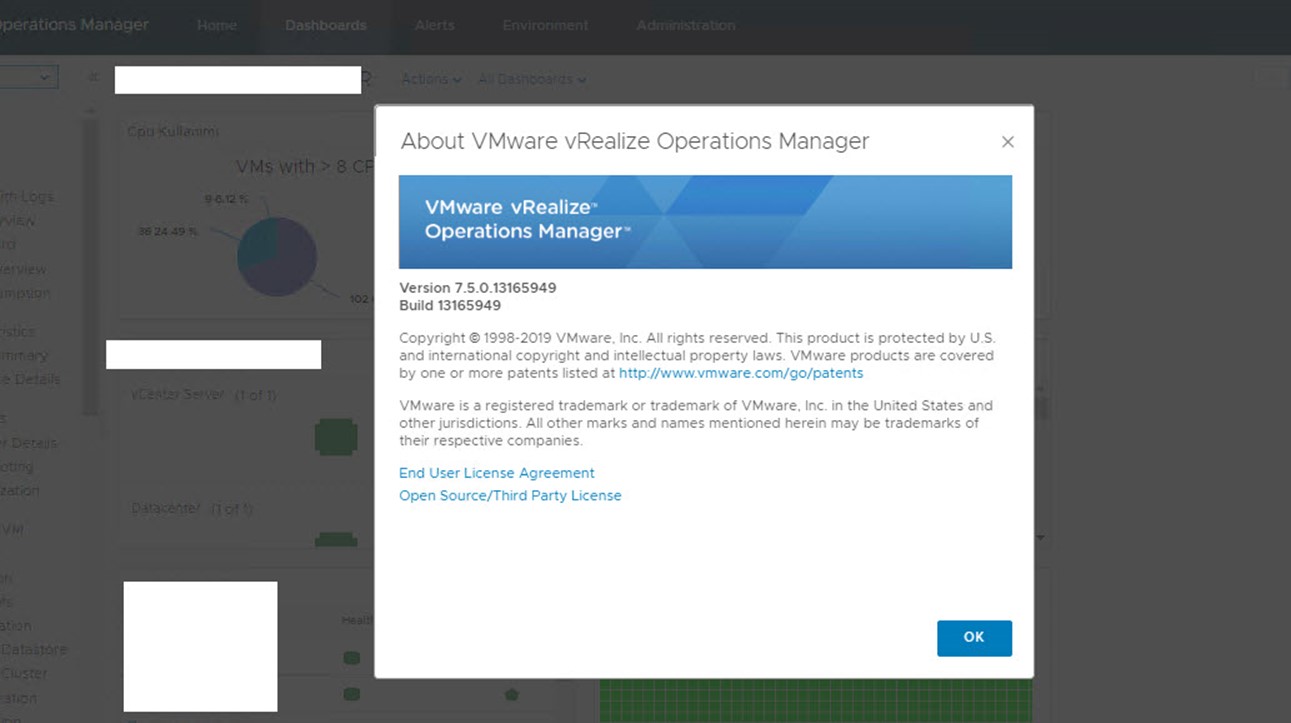Open Dashboards in top navigation
Viewport: 1291px width, 723px height.
click(x=326, y=25)
